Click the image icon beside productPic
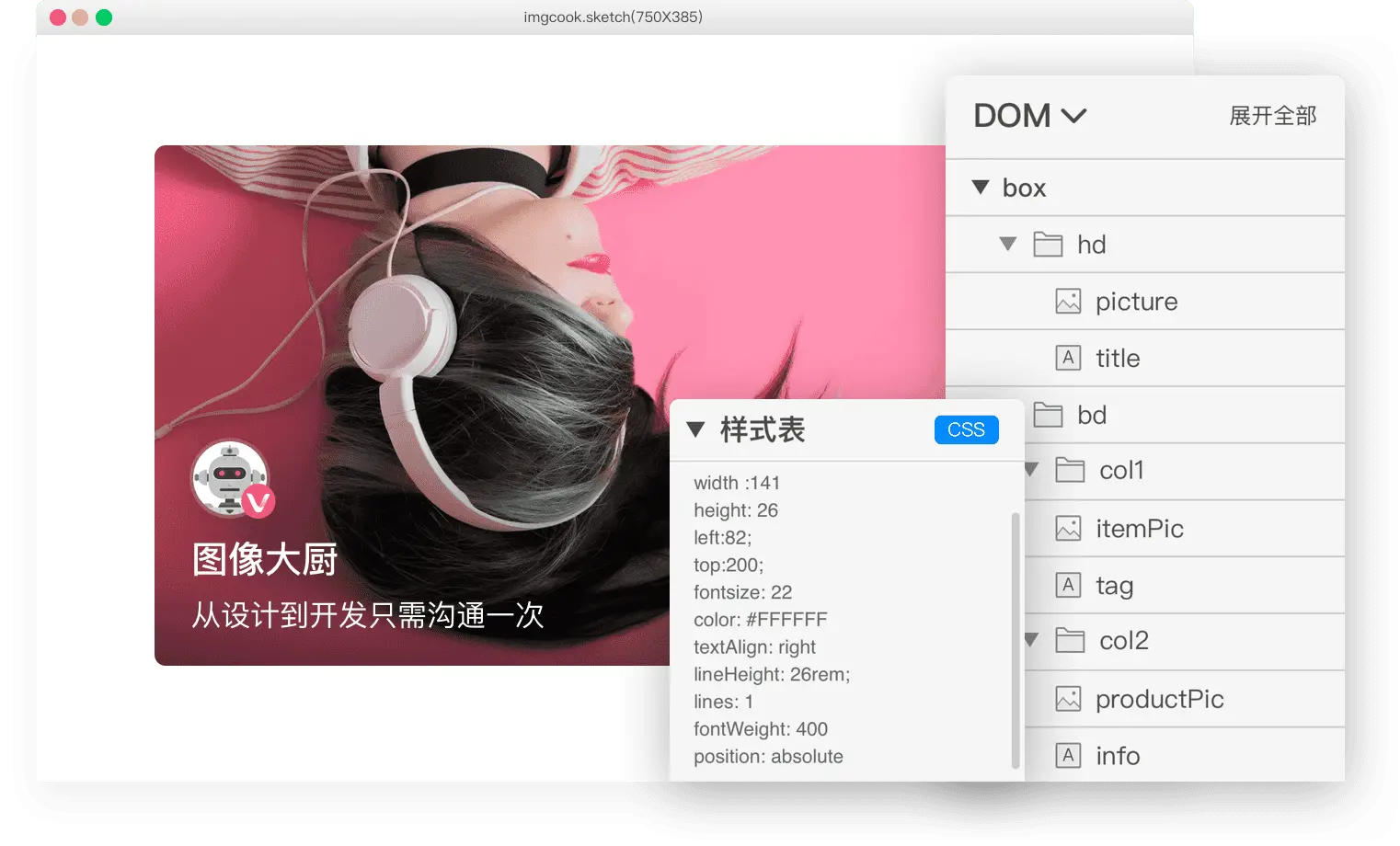Viewport: 1400px width, 846px height. (x=1068, y=699)
